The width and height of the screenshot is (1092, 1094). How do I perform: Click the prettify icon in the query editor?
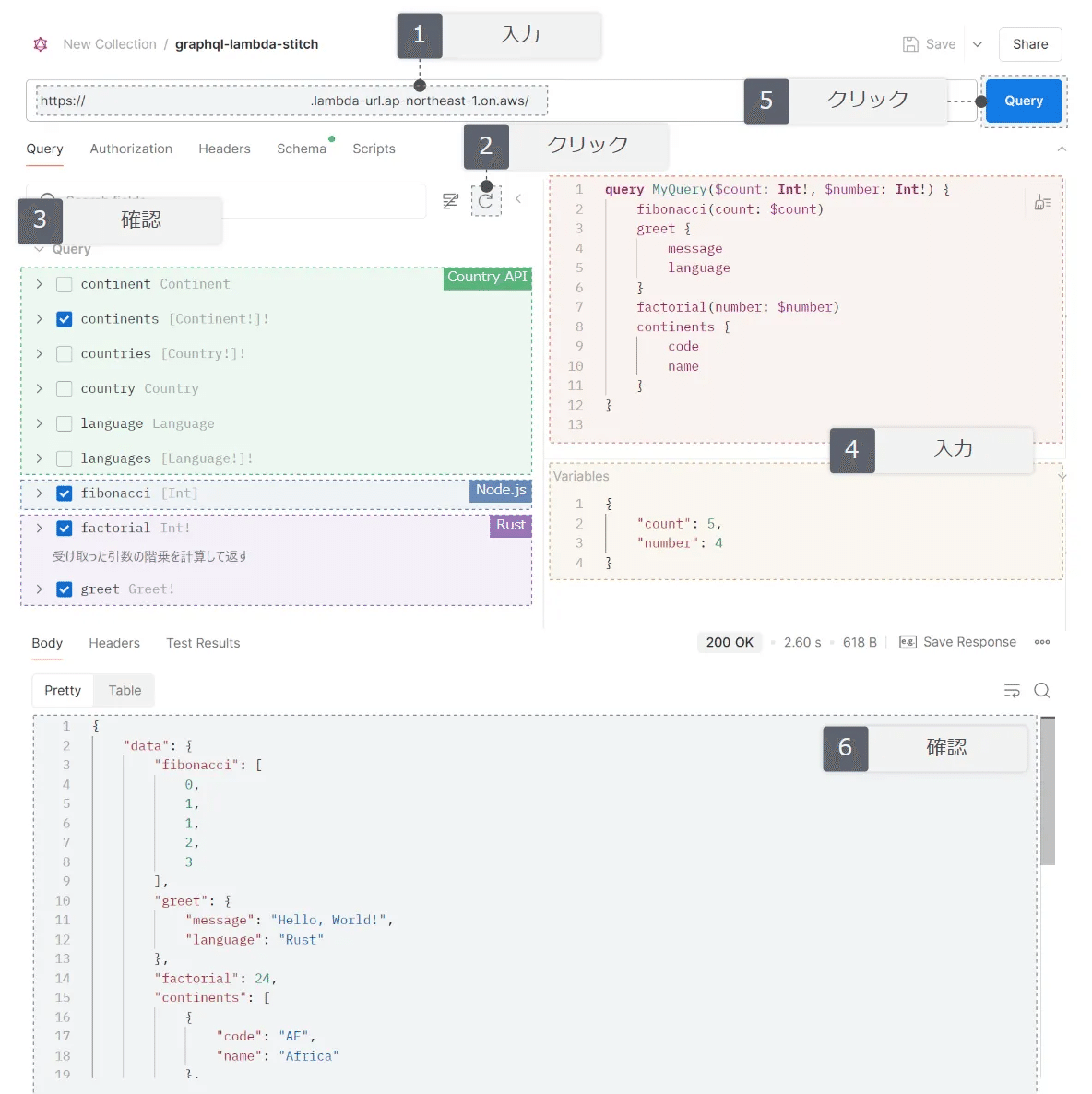[1042, 202]
